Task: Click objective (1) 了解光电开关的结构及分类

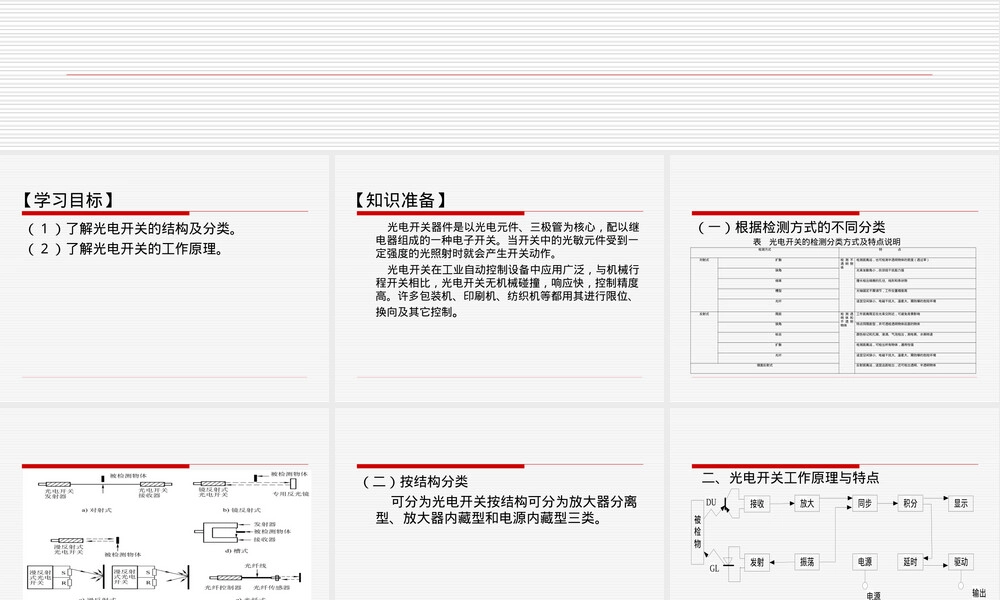Action: pos(131,228)
